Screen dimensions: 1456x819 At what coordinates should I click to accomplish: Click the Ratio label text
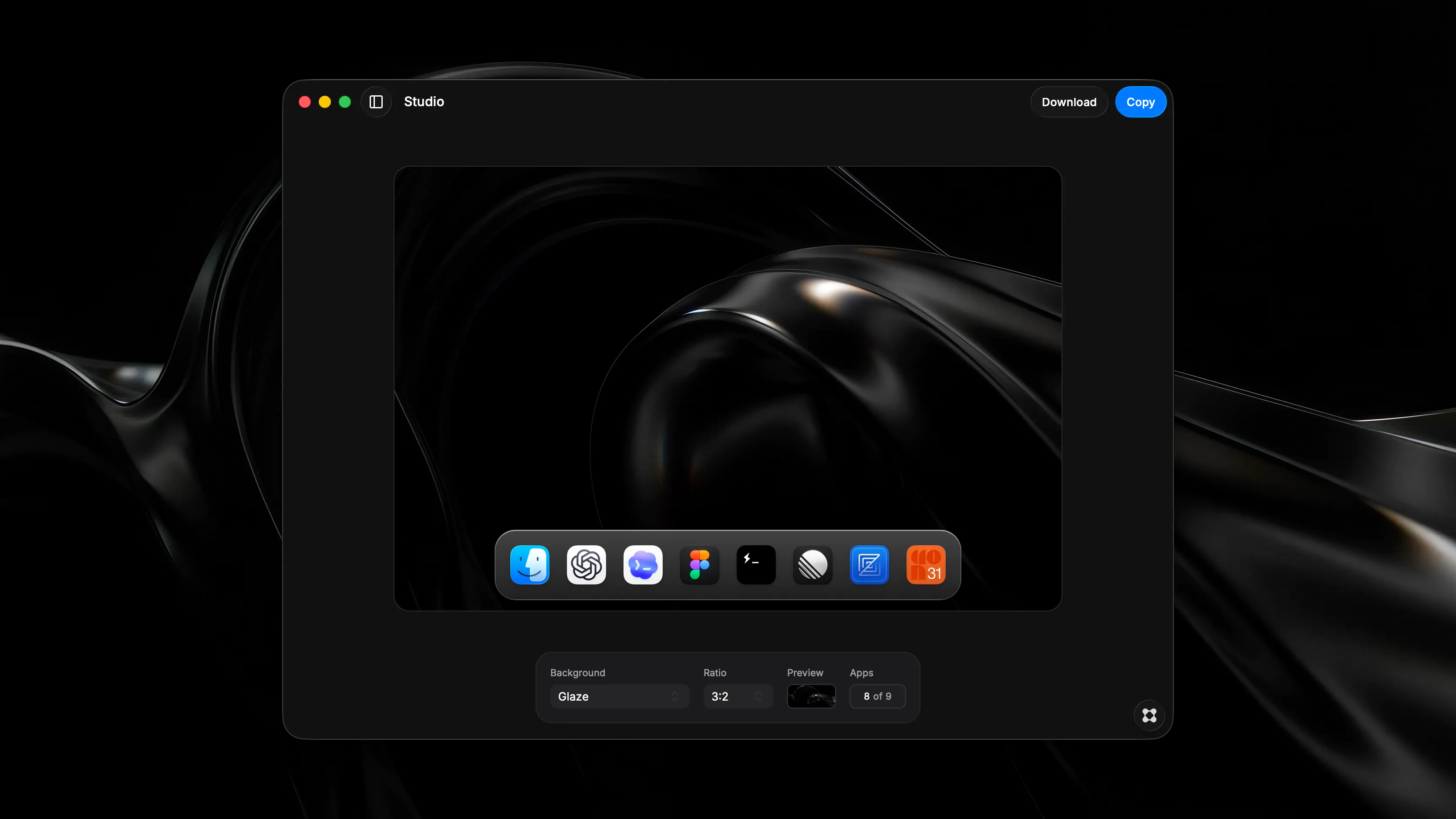(715, 672)
